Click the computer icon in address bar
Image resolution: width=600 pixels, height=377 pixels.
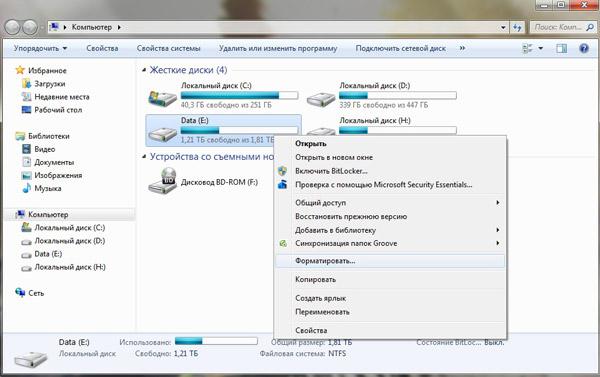click(x=55, y=27)
